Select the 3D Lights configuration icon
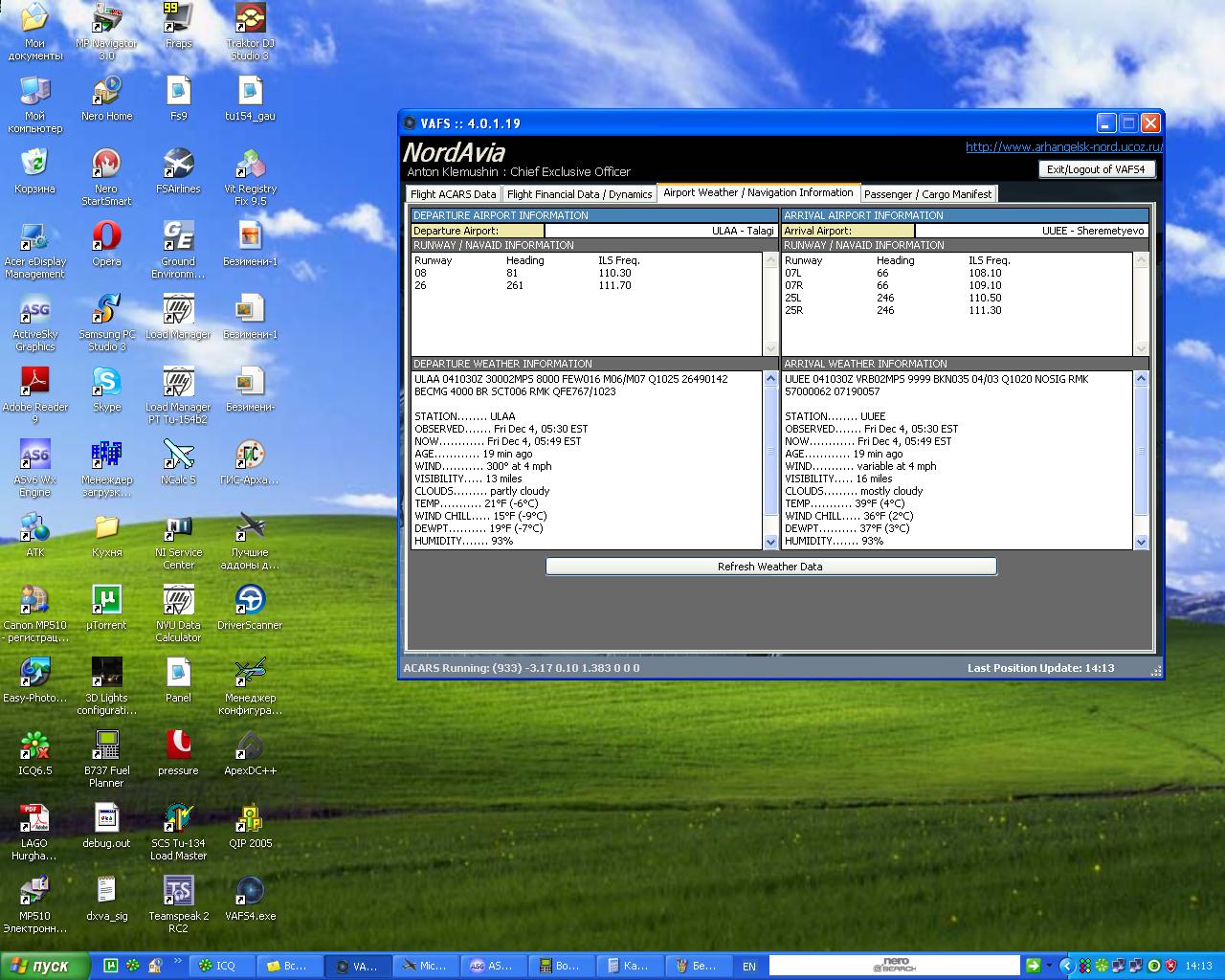 click(x=106, y=686)
